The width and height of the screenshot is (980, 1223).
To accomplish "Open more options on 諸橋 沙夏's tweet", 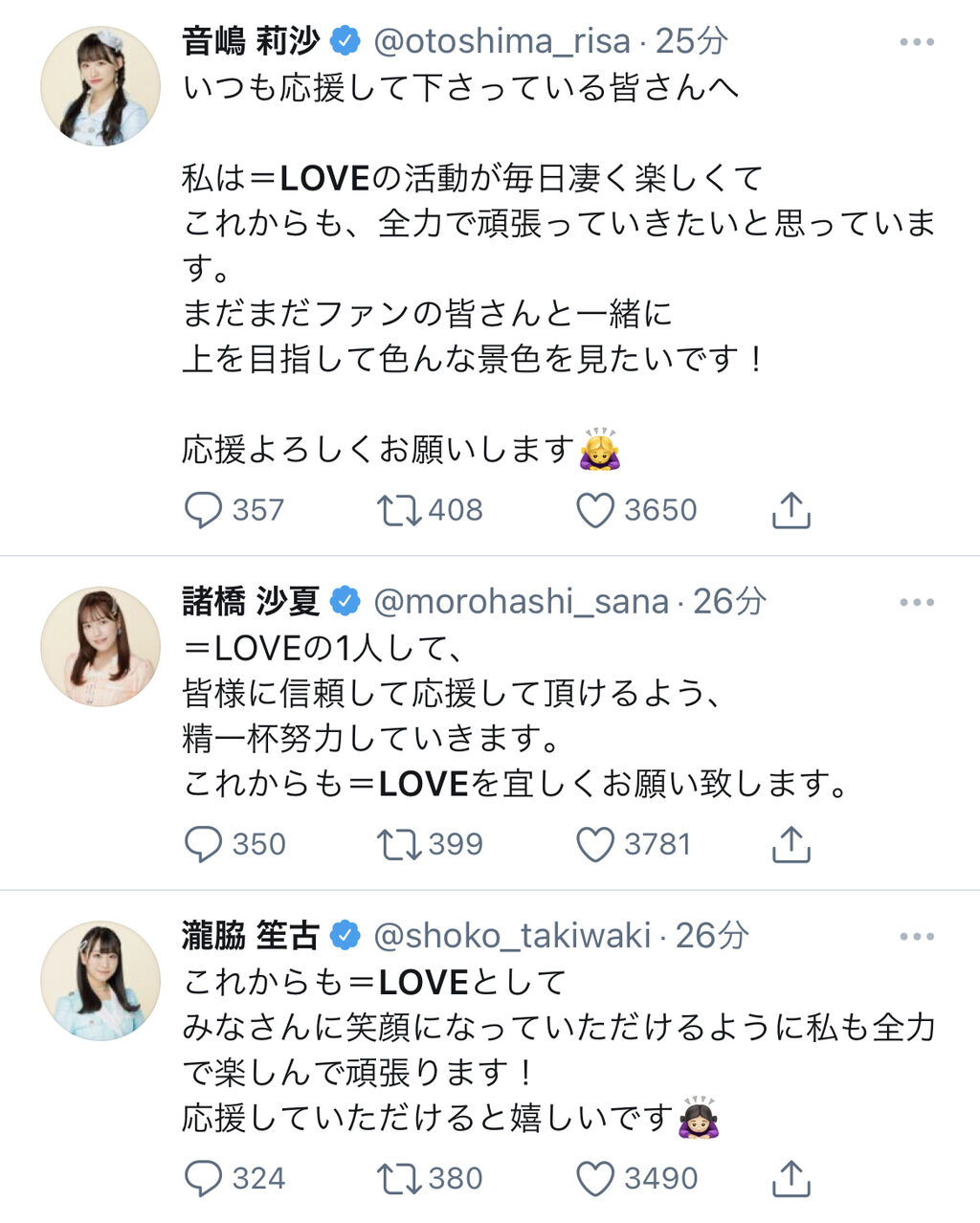I will 916,602.
